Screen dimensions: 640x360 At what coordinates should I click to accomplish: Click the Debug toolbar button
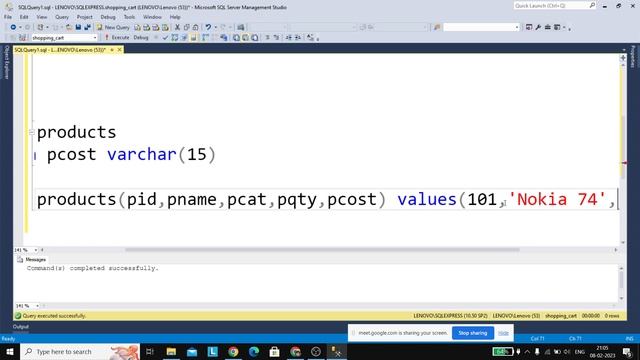[141, 38]
